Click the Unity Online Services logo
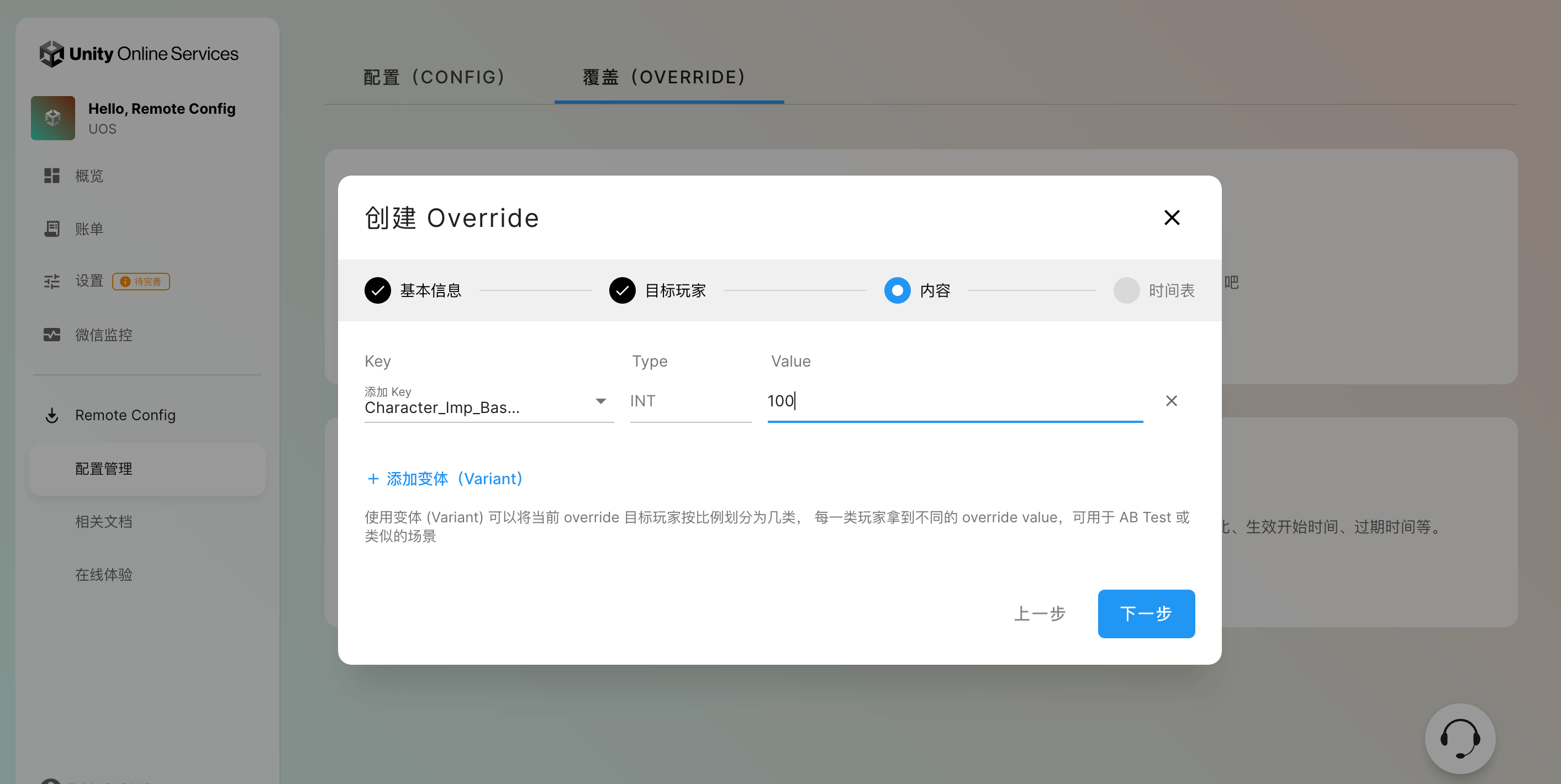The width and height of the screenshot is (1561, 784). click(138, 54)
